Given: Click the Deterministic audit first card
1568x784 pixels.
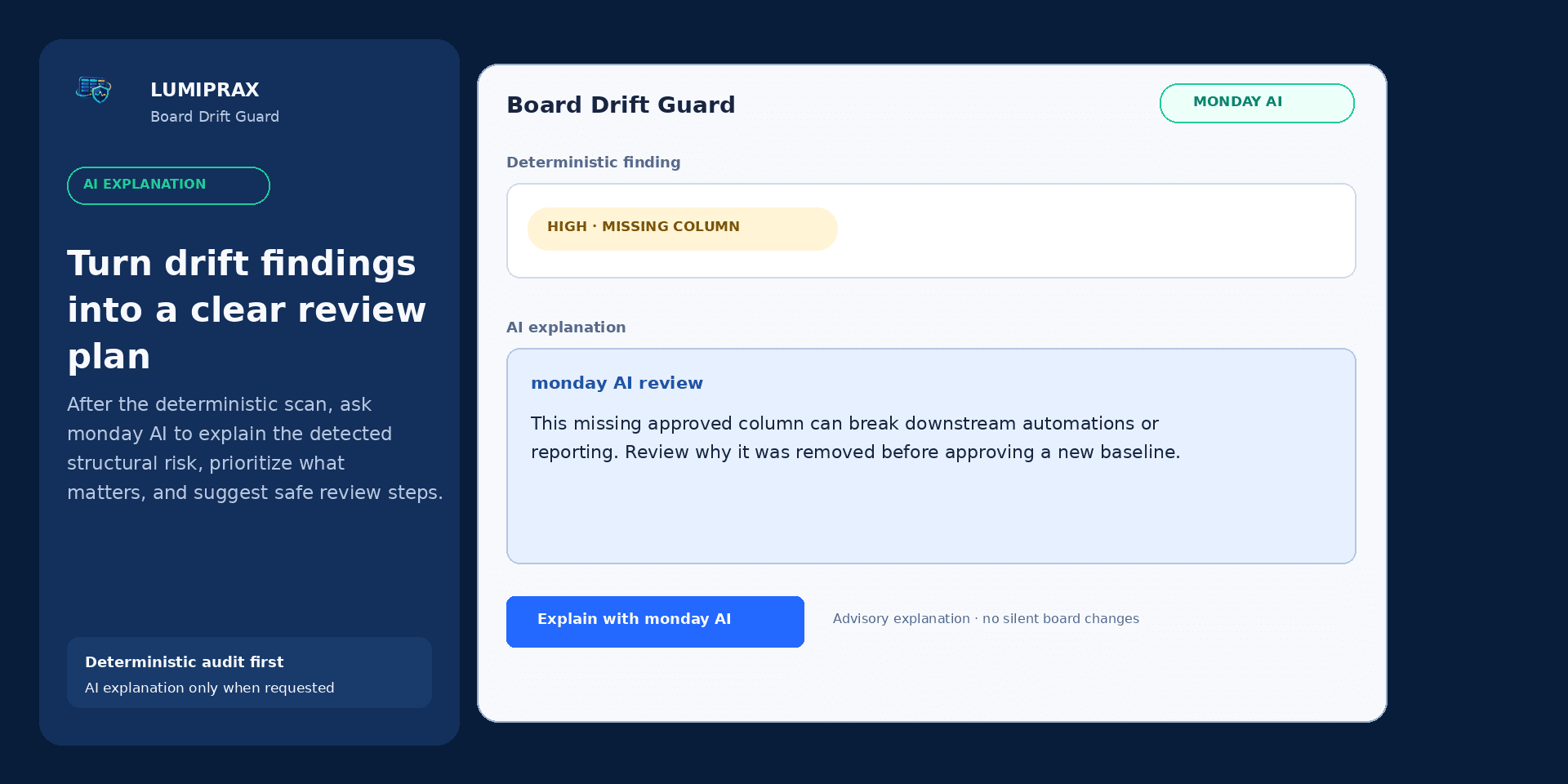Looking at the screenshot, I should pos(249,672).
